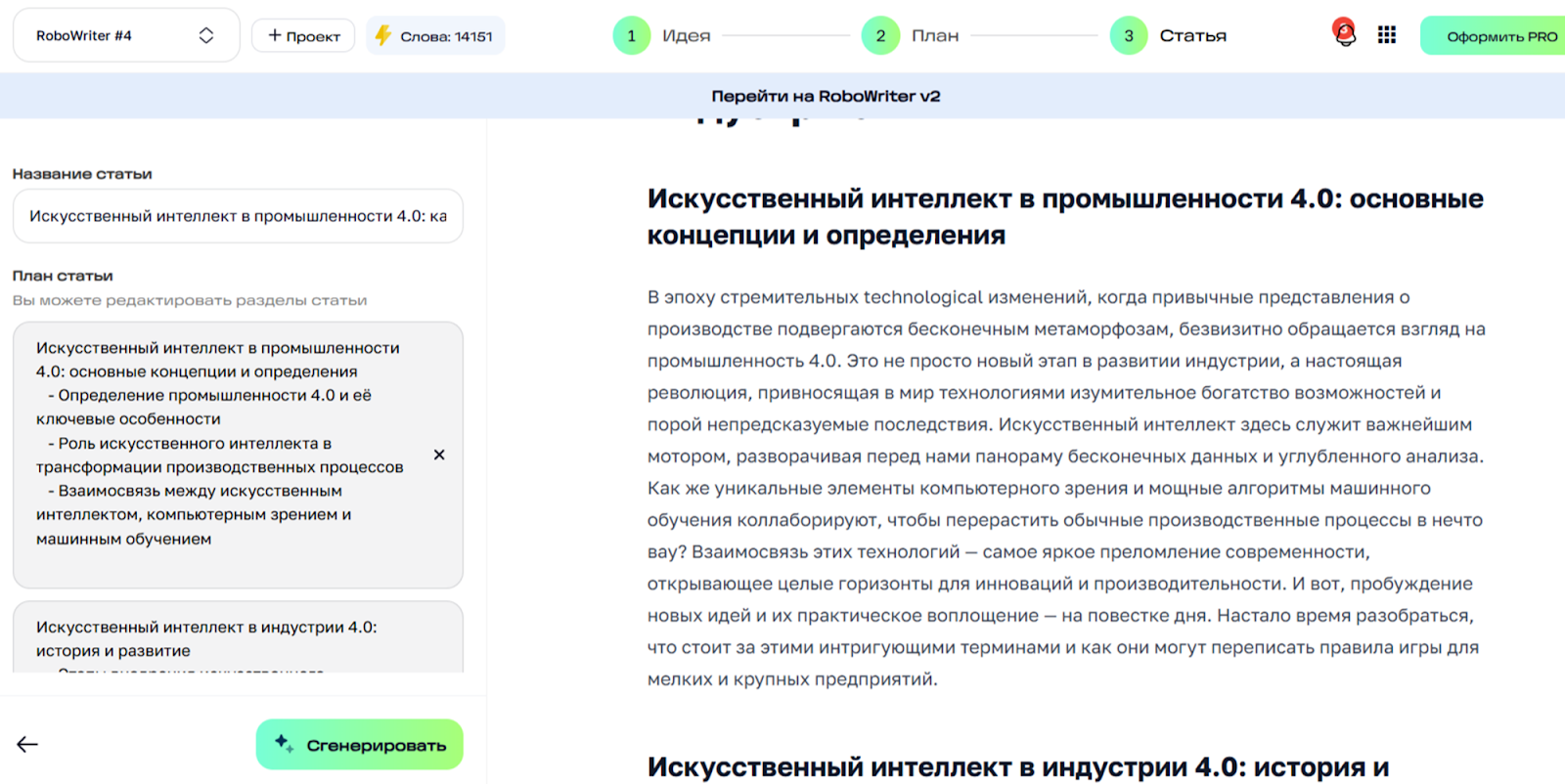This screenshot has width=1565, height=784.
Task: Click the green circle numbered 3
Action: tap(1129, 36)
